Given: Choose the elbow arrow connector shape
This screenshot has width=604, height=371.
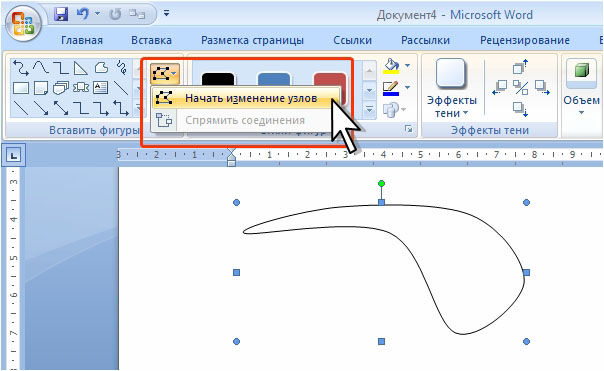Looking at the screenshot, I should click(101, 108).
